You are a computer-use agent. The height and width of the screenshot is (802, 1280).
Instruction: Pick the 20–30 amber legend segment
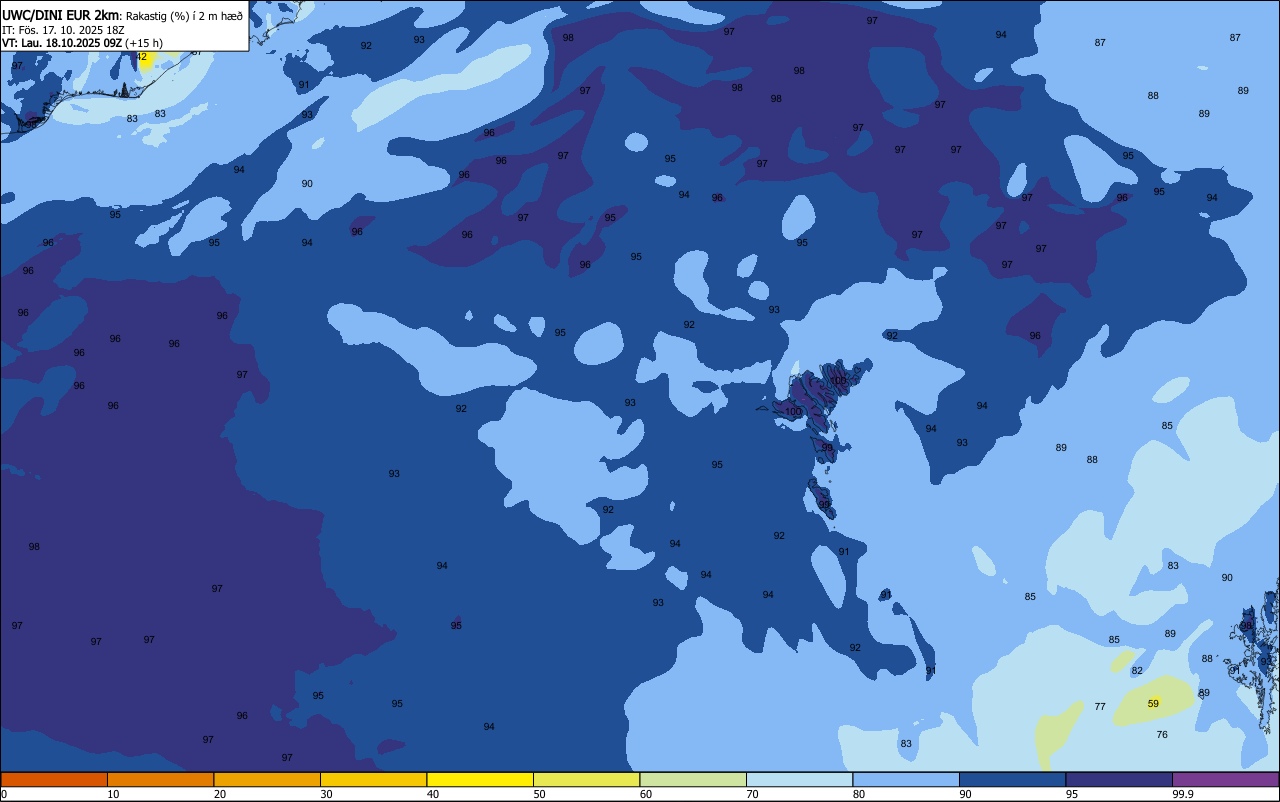click(x=267, y=779)
